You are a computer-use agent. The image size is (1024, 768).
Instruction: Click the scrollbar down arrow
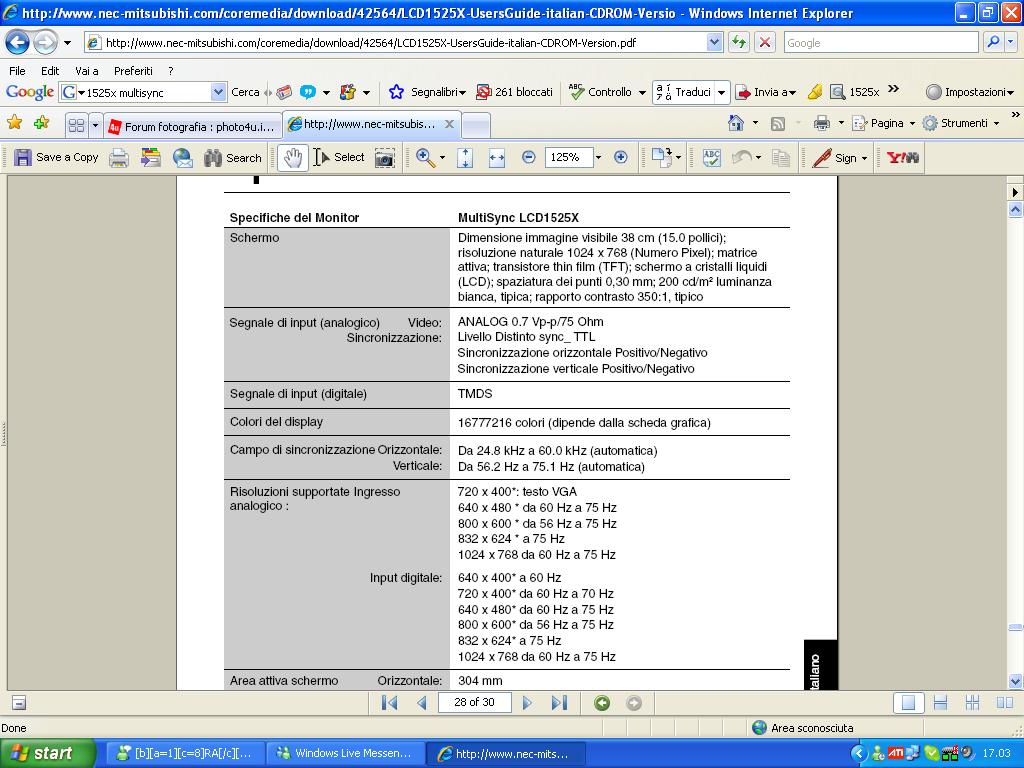(x=1015, y=681)
